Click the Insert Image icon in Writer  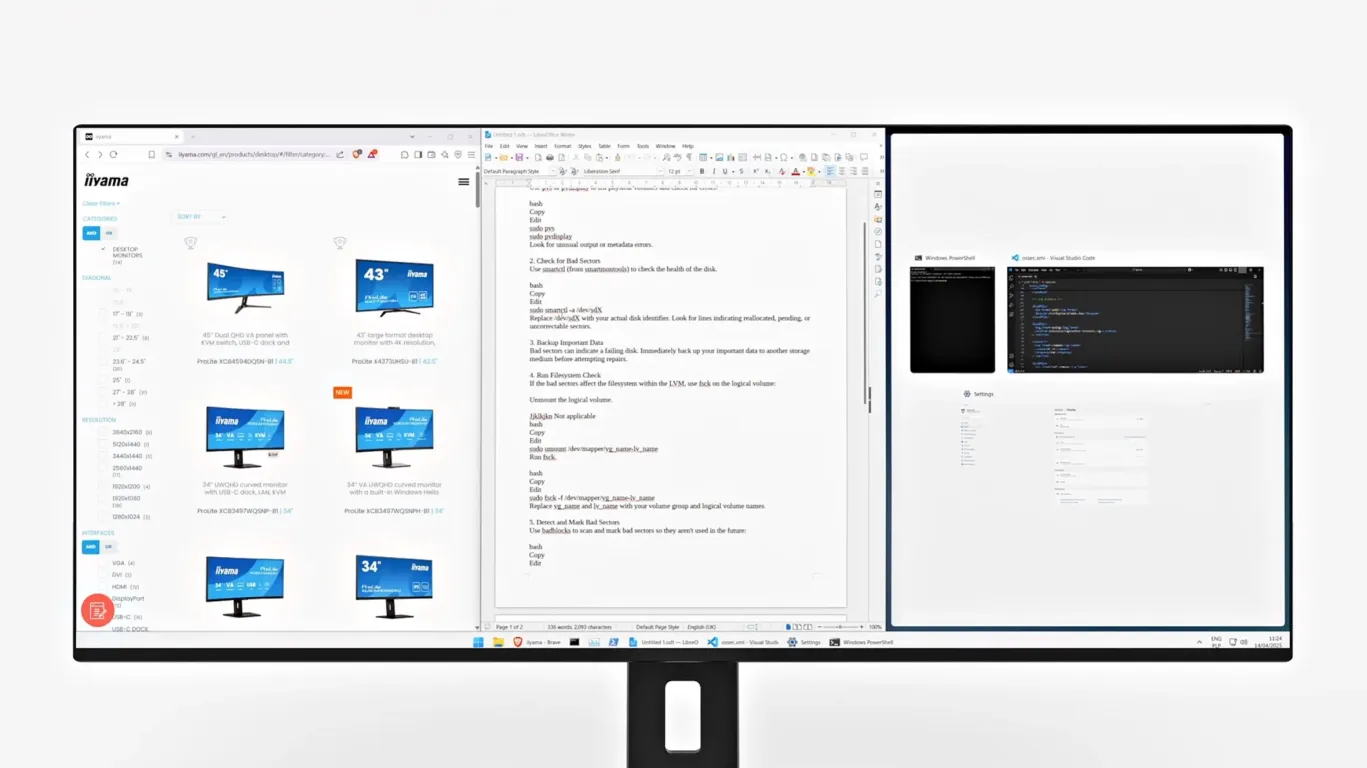click(719, 158)
